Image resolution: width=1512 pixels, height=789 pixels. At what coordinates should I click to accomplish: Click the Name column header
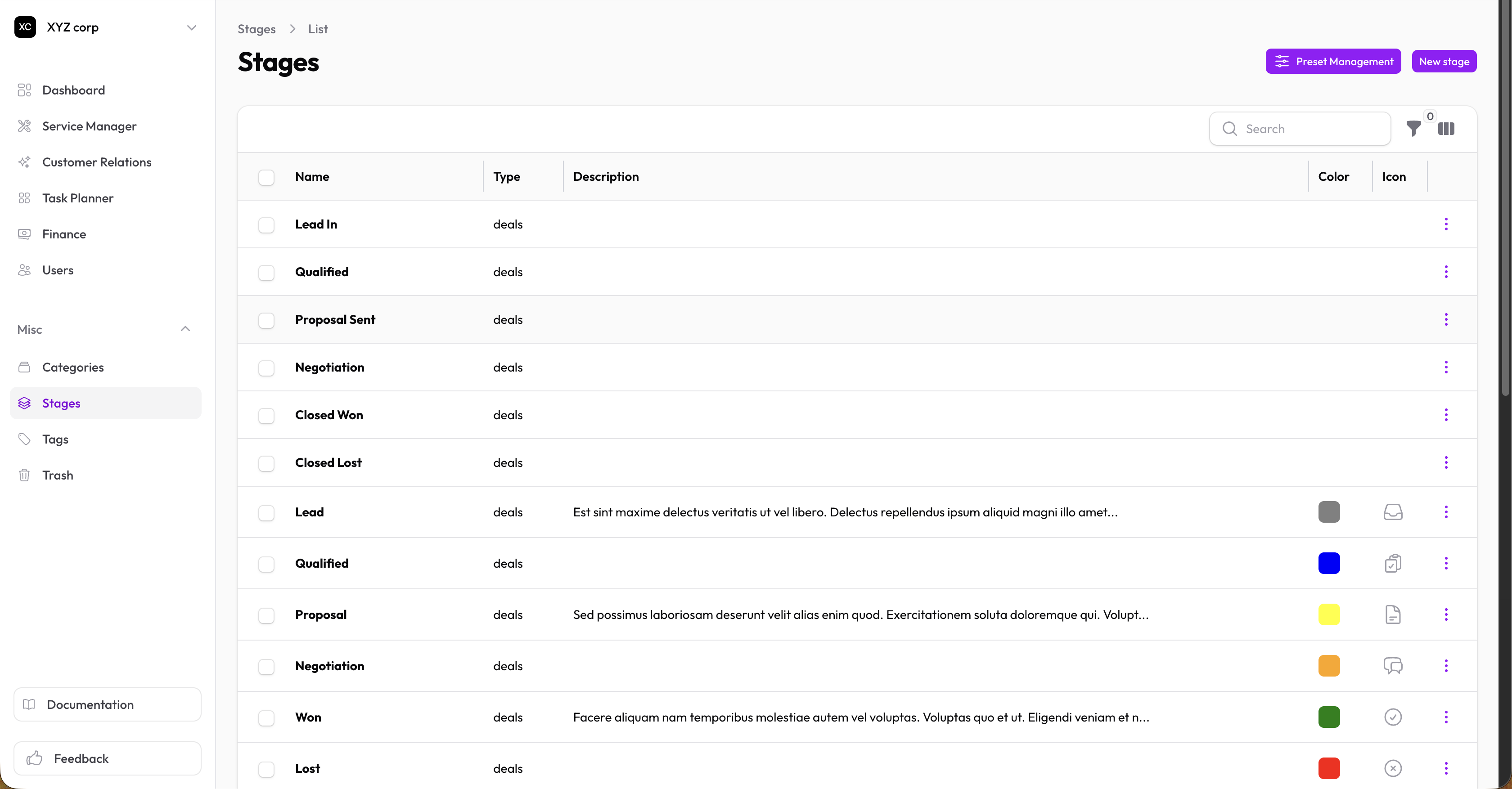[x=312, y=177]
